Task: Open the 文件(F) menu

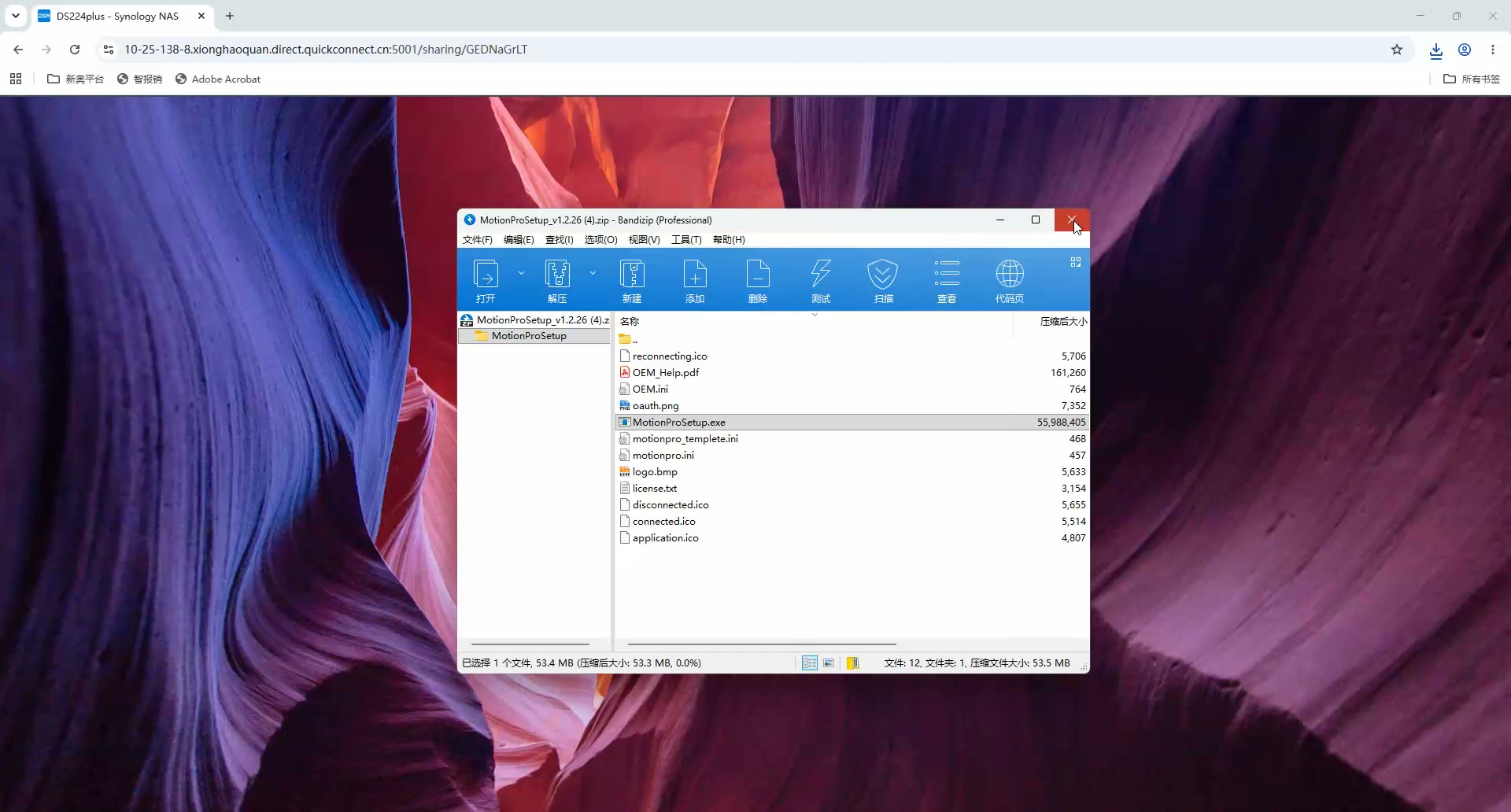Action: tap(478, 240)
